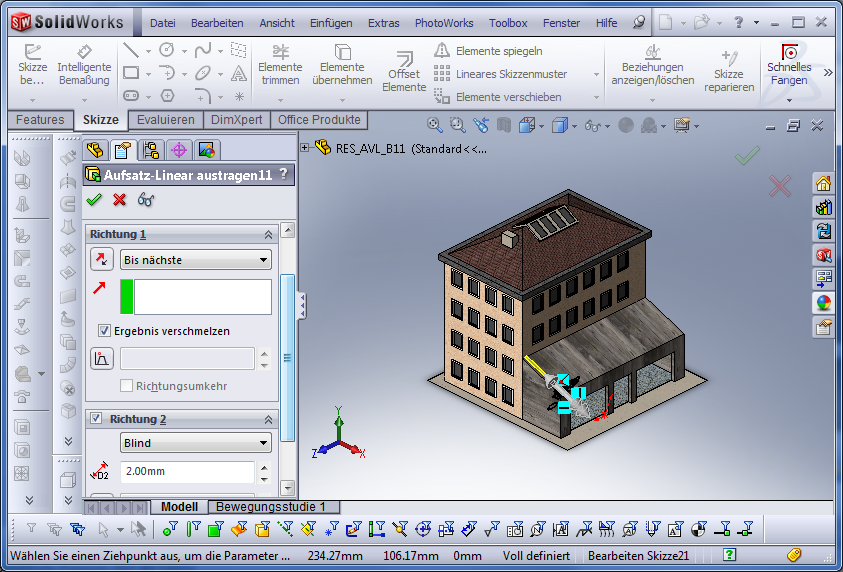Click the Offset Elemente tool
Image resolution: width=843 pixels, height=572 pixels.
404,72
